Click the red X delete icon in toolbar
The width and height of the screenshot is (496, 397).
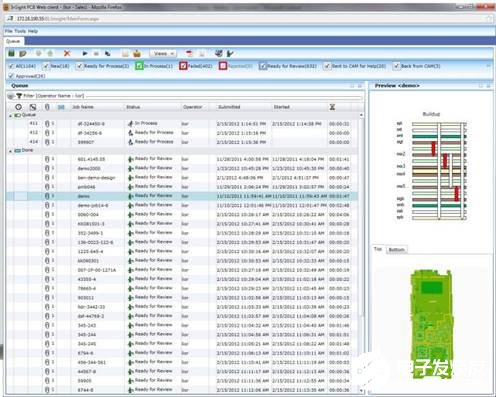point(67,53)
